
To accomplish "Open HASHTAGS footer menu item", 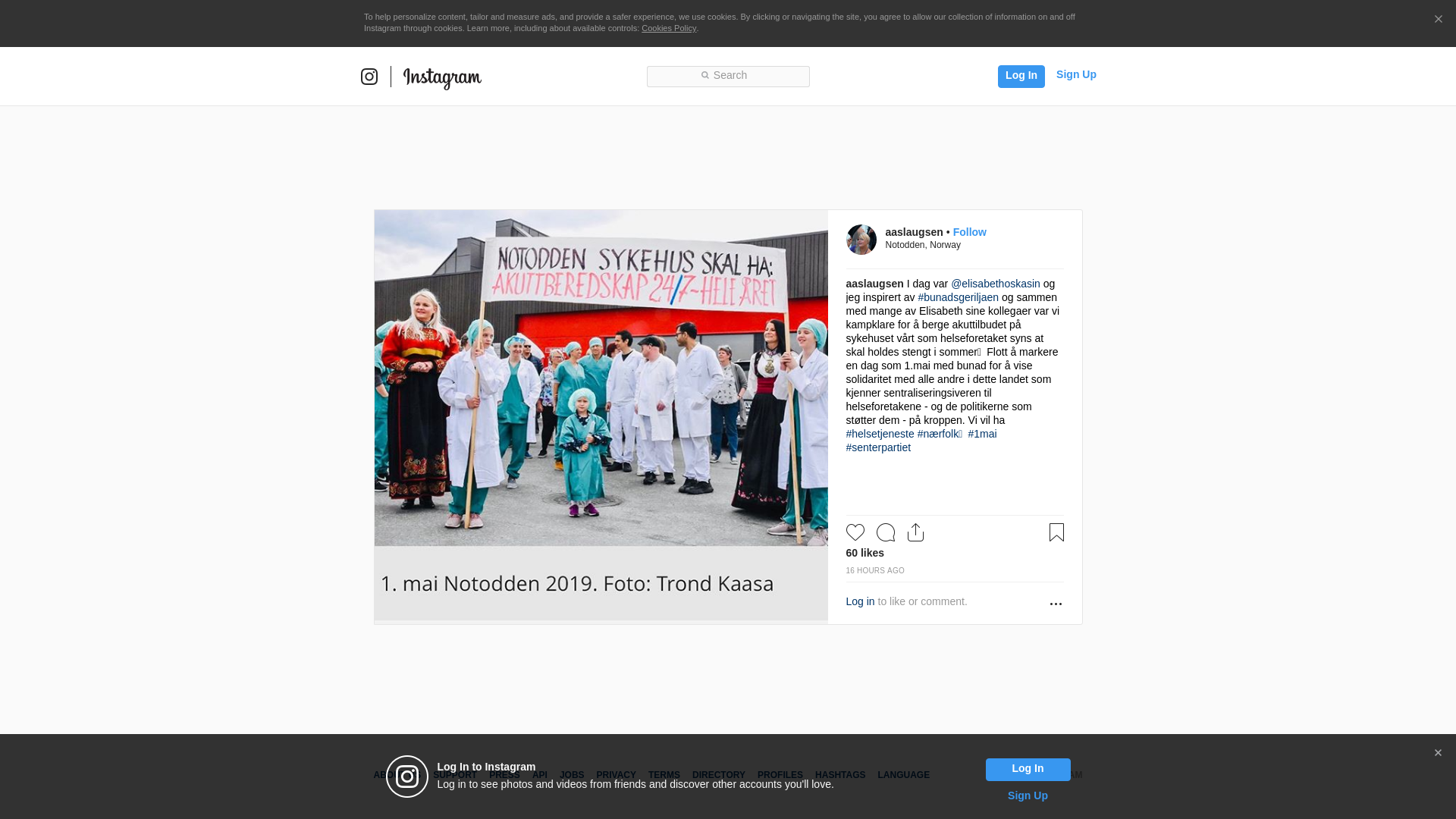I will click(840, 775).
